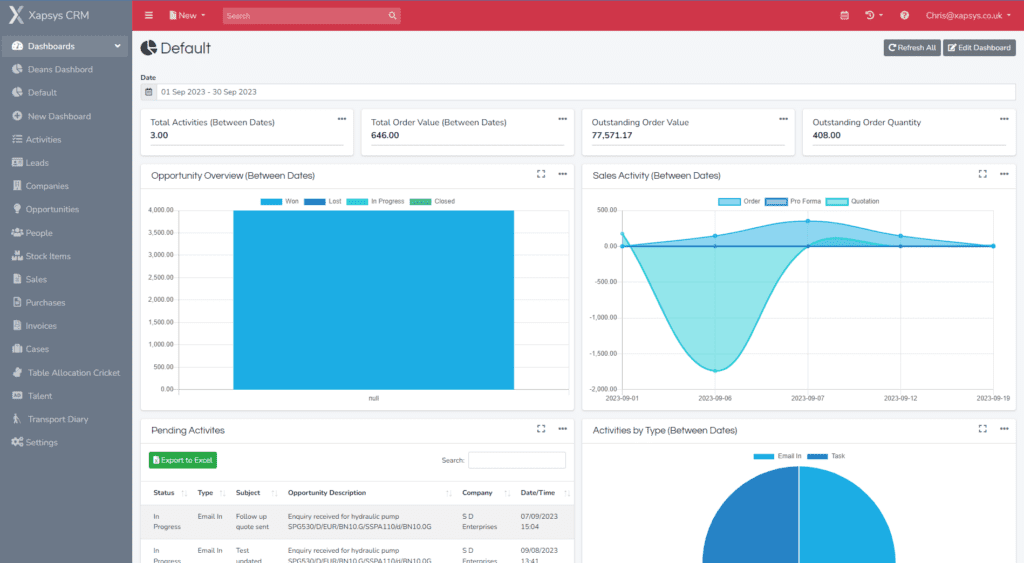Toggle Quotation series legend
Viewport: 1024px width, 563px height.
click(x=852, y=201)
